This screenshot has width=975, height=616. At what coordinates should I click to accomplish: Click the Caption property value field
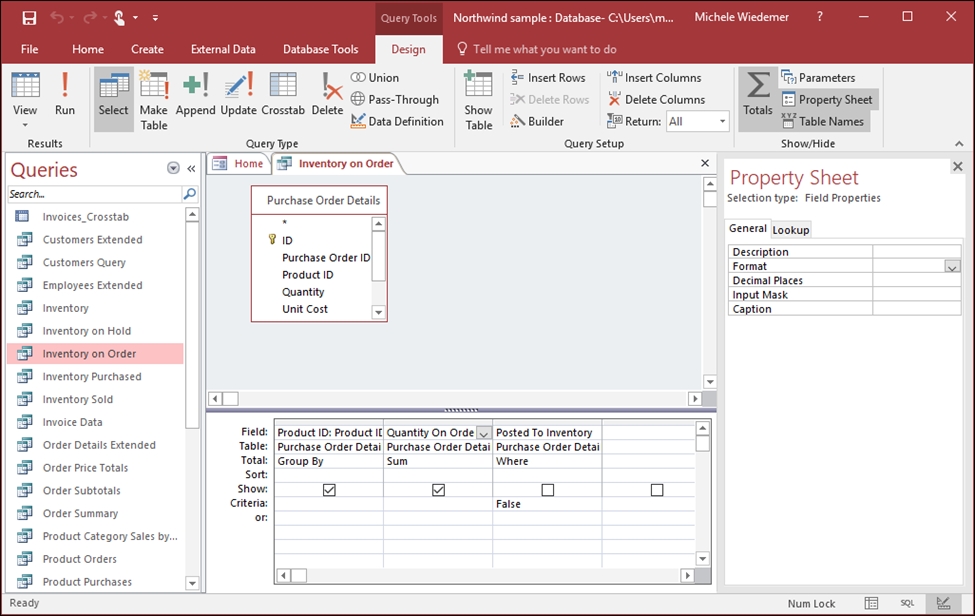917,309
